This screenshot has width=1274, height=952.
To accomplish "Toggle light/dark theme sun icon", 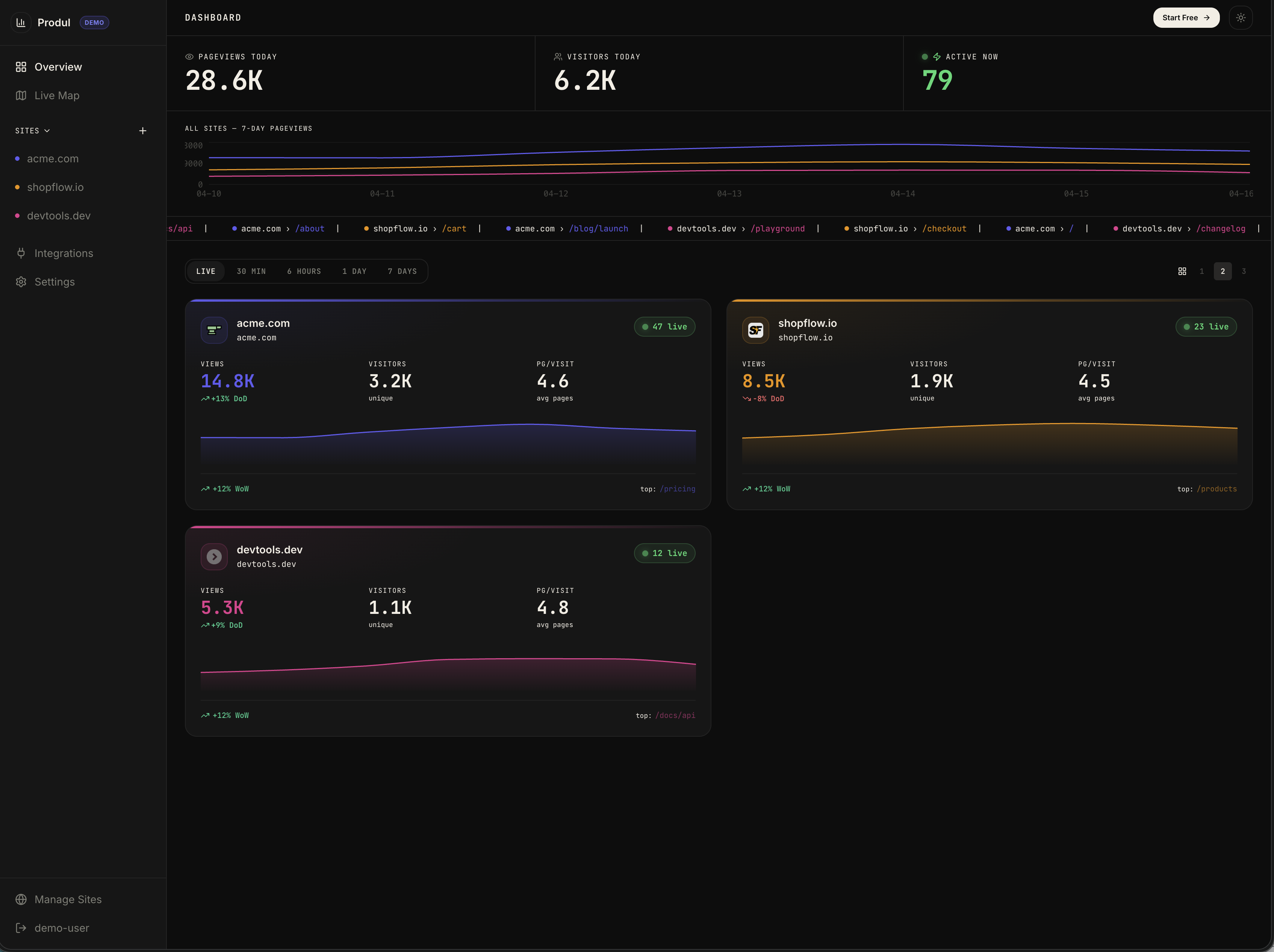I will click(x=1241, y=18).
